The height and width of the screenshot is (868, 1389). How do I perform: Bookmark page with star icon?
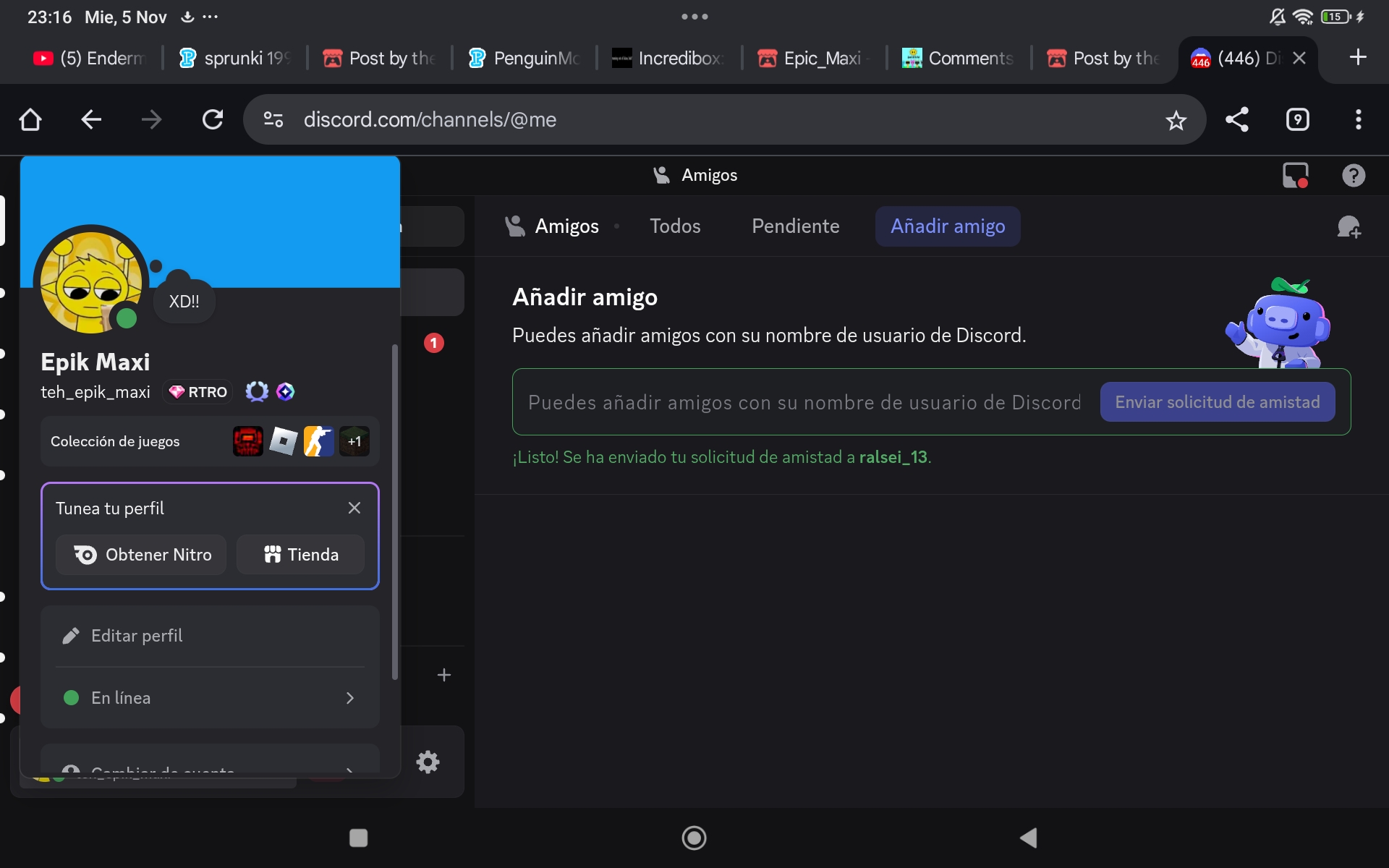click(1176, 120)
